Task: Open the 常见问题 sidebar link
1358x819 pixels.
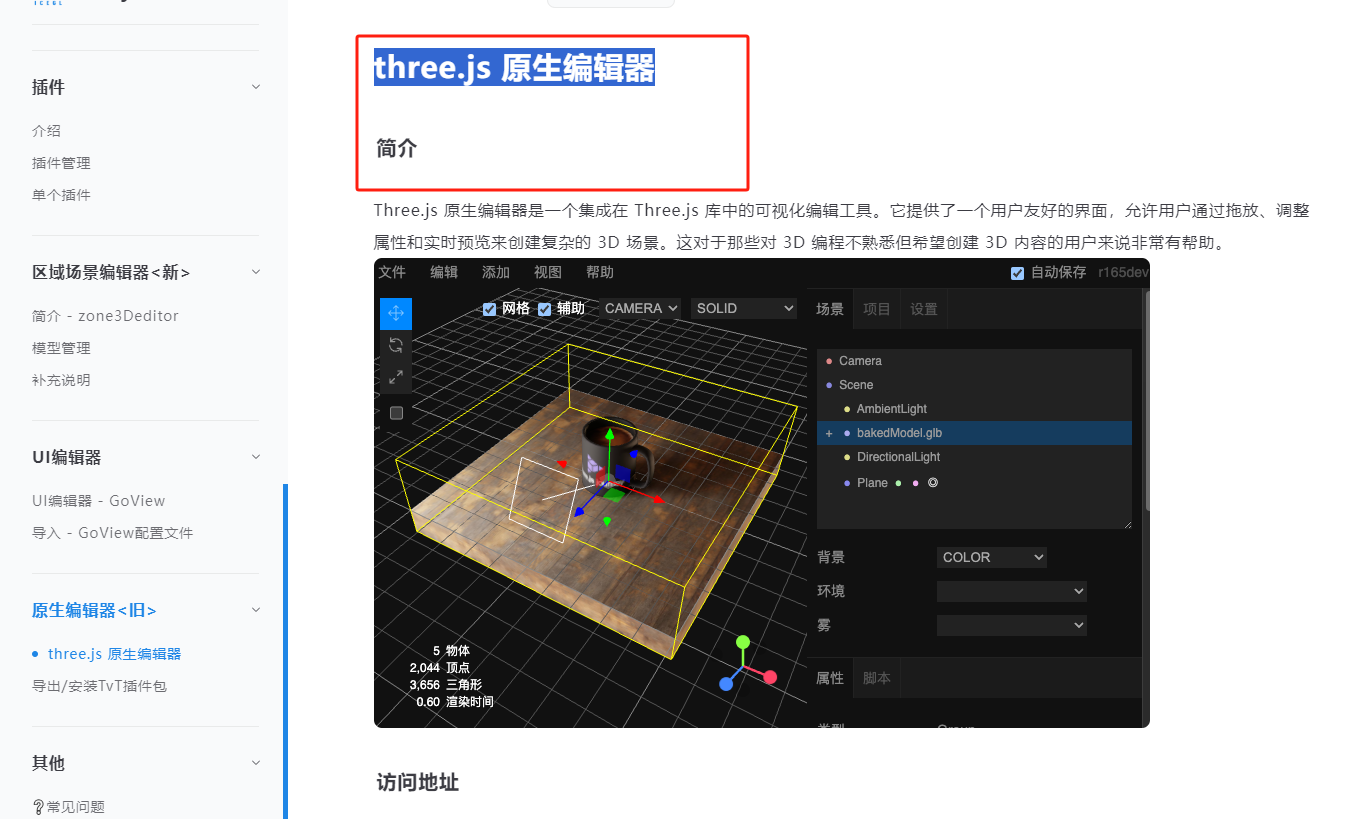Action: tap(75, 807)
